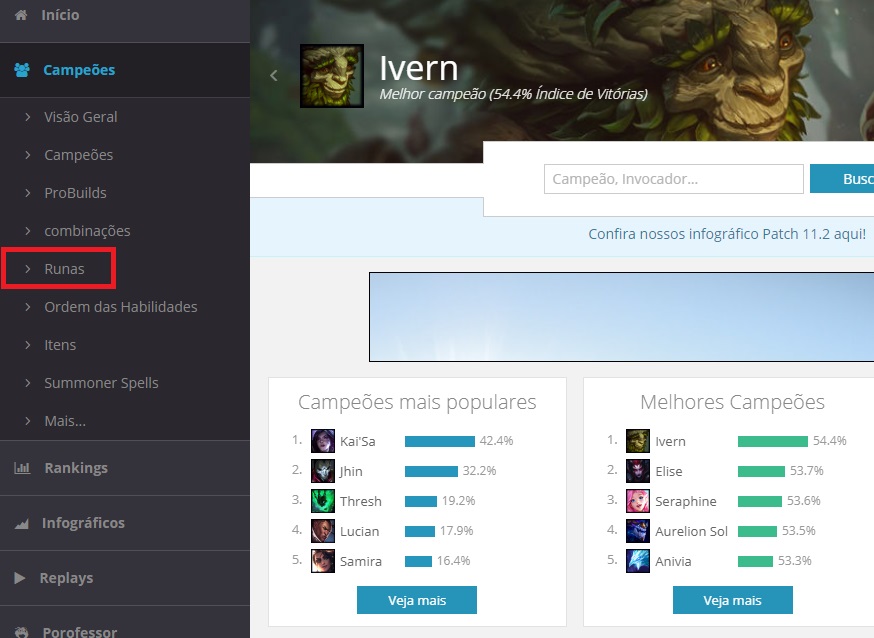Click the Porofessor poro icon
The image size is (874, 638).
[22, 632]
